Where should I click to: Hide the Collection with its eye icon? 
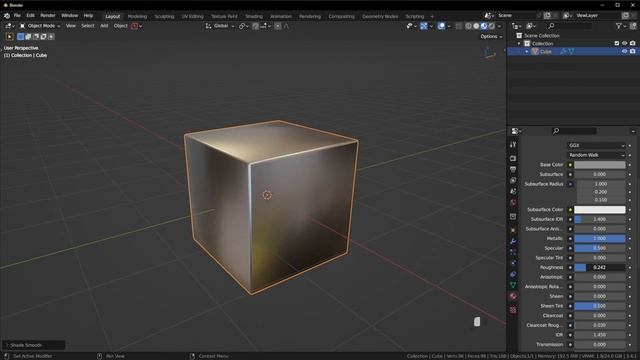[x=624, y=44]
